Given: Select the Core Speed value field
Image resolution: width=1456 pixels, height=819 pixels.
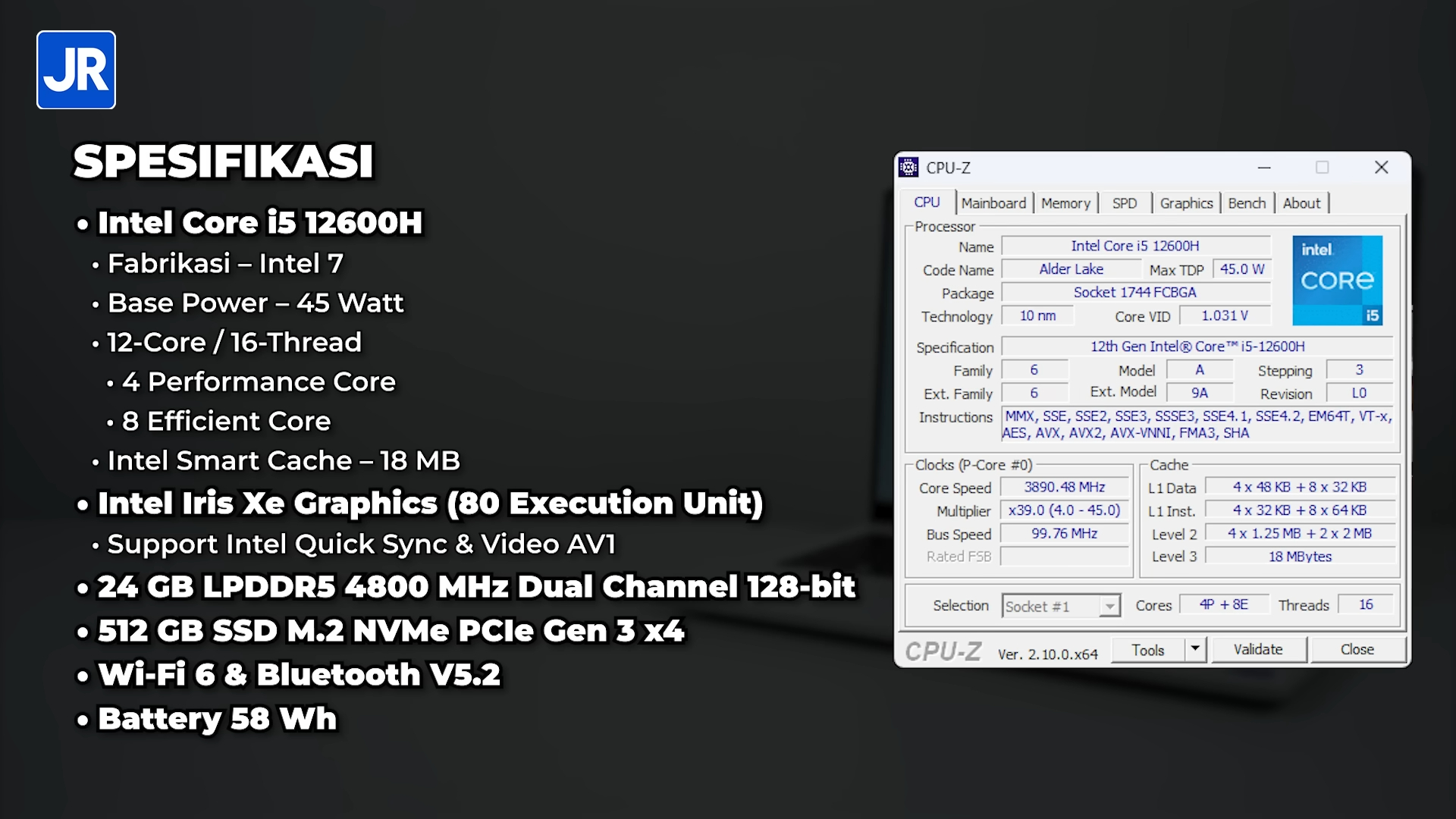Looking at the screenshot, I should click(1063, 488).
